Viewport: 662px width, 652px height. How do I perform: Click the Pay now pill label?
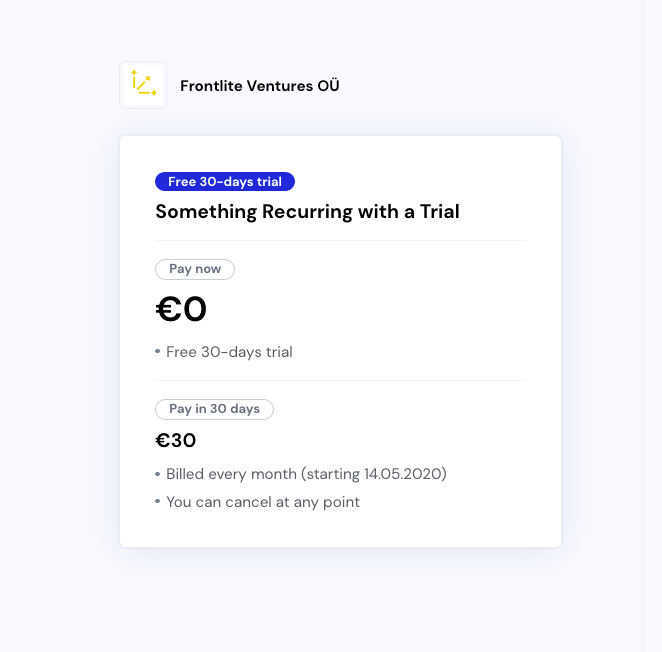(195, 269)
